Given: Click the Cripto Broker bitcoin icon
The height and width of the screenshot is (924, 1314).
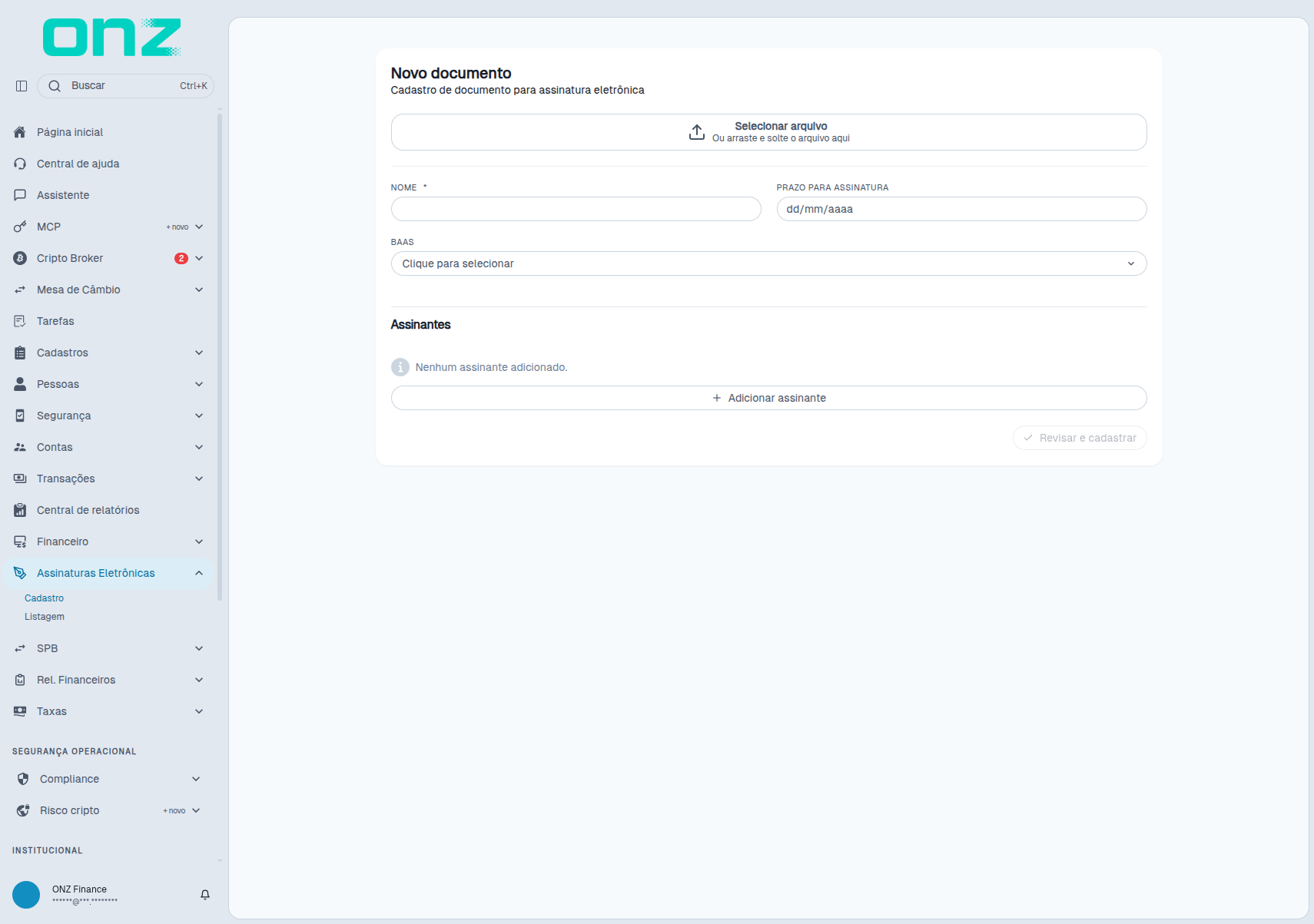Looking at the screenshot, I should pyautogui.click(x=20, y=258).
